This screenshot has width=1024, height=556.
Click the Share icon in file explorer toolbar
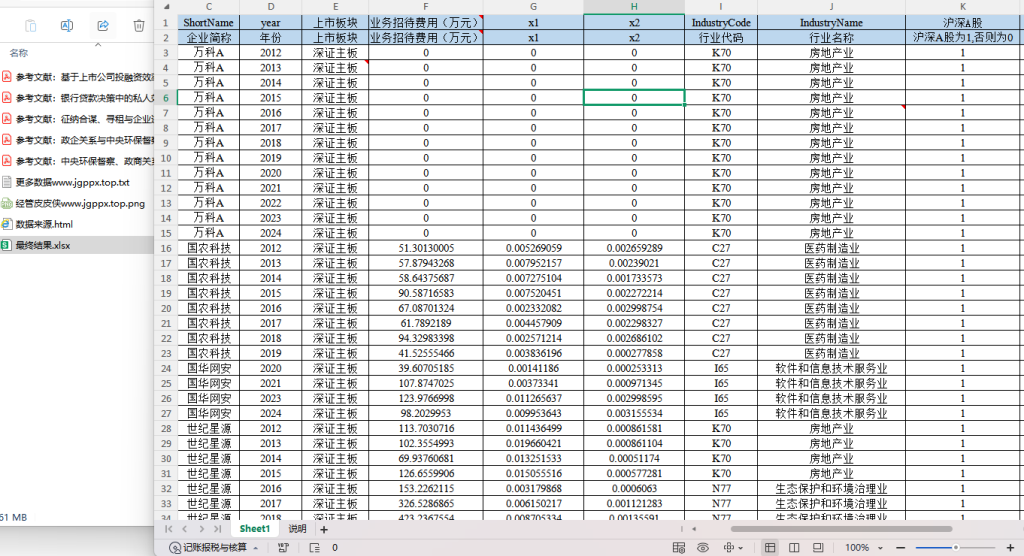coord(103,25)
